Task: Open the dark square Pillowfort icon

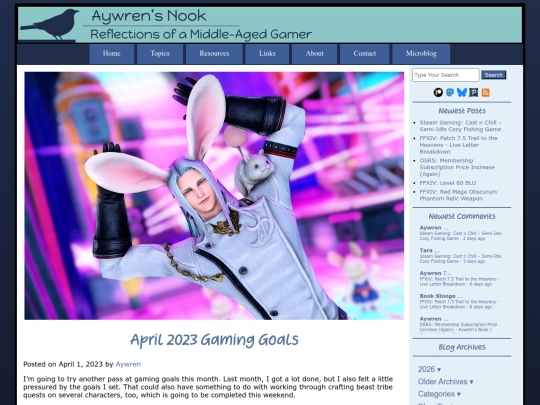Action: 474,92
